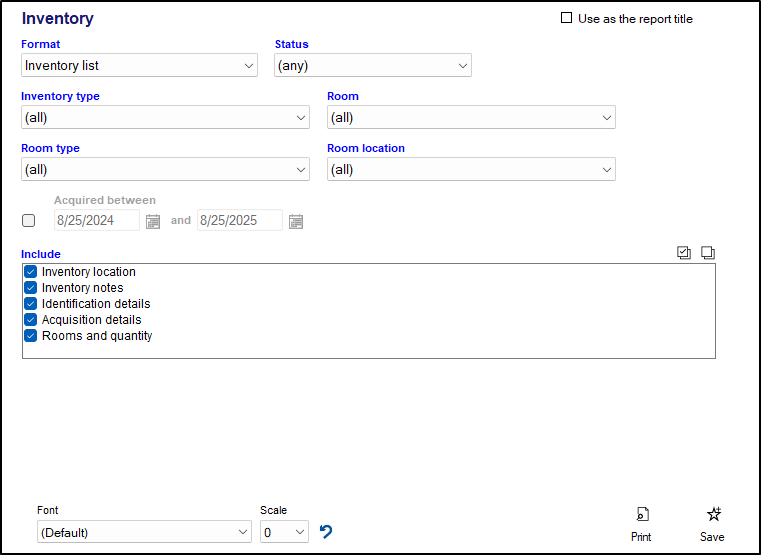Toggle Use as the report title checkbox
Image resolution: width=761 pixels, height=555 pixels.
click(x=567, y=18)
